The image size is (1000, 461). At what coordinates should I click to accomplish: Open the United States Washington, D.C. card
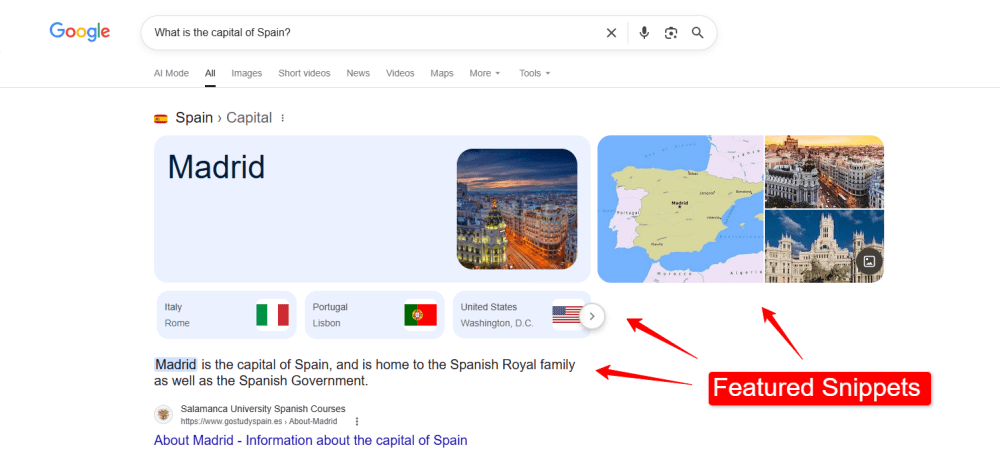(x=522, y=315)
